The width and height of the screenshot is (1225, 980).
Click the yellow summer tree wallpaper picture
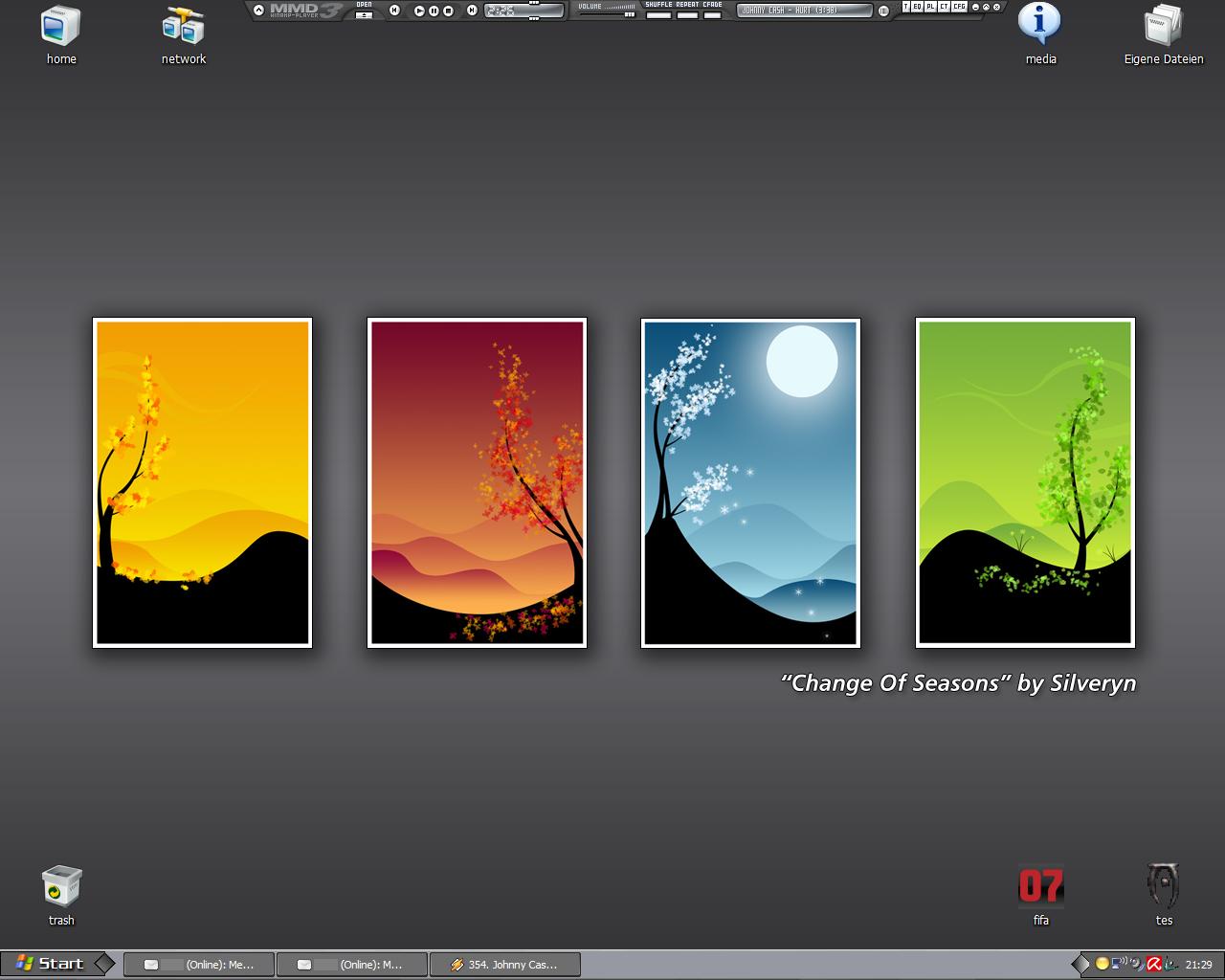pos(202,483)
